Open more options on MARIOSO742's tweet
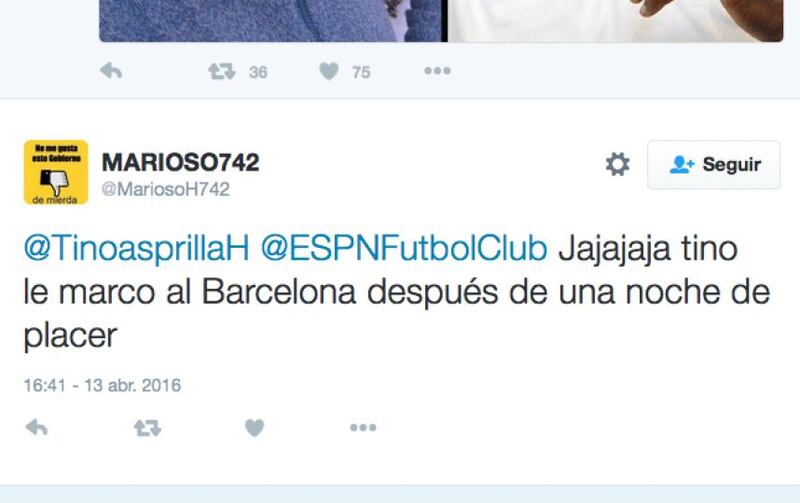Viewport: 800px width, 503px height. (363, 427)
